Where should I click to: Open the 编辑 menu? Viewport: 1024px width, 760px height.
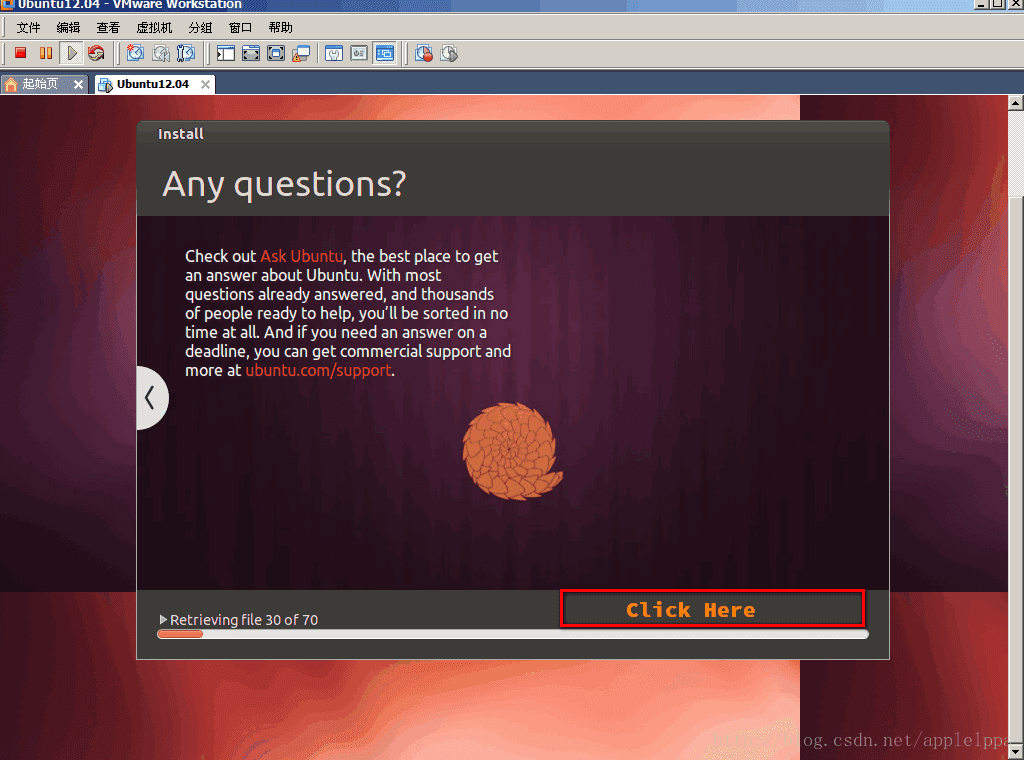click(x=68, y=27)
